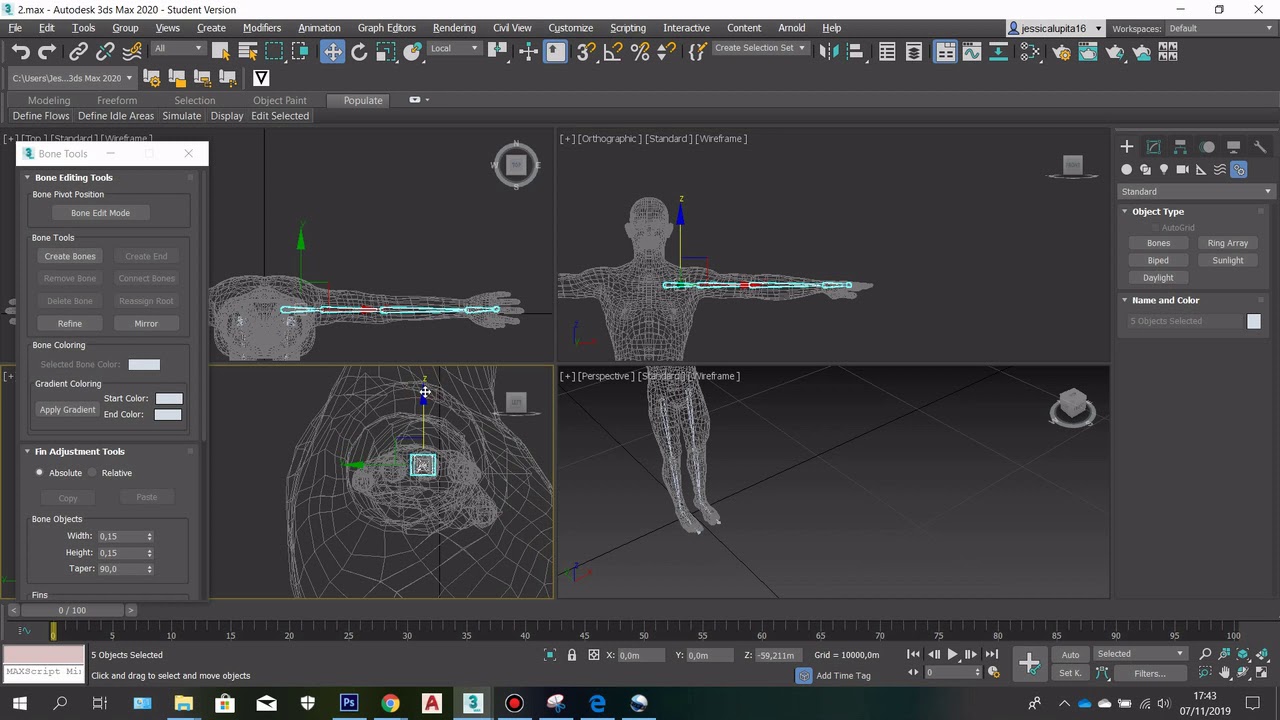Open Select by Name list
Screen dimensions: 1280x720
[x=248, y=52]
